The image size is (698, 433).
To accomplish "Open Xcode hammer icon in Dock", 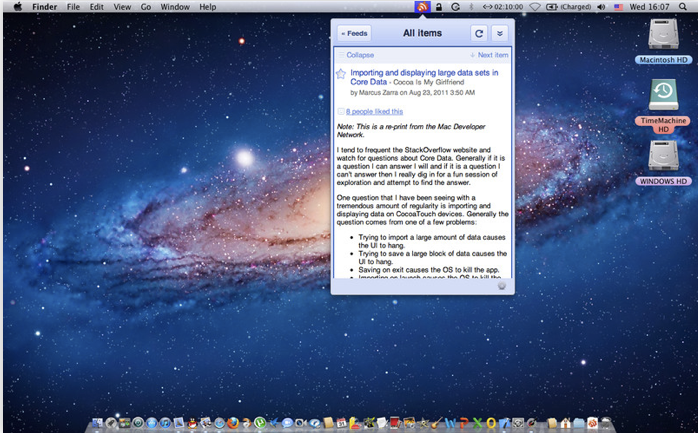I will point(504,423).
